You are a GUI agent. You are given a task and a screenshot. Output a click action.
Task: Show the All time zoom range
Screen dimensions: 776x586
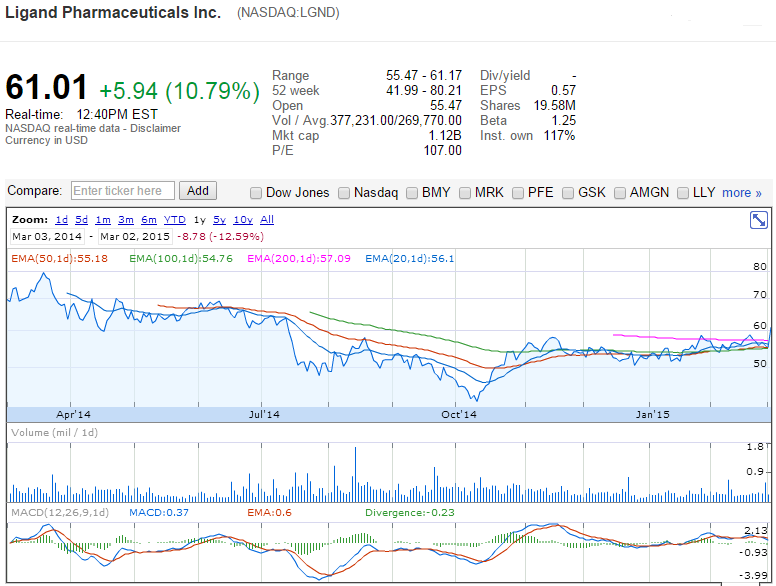click(267, 220)
